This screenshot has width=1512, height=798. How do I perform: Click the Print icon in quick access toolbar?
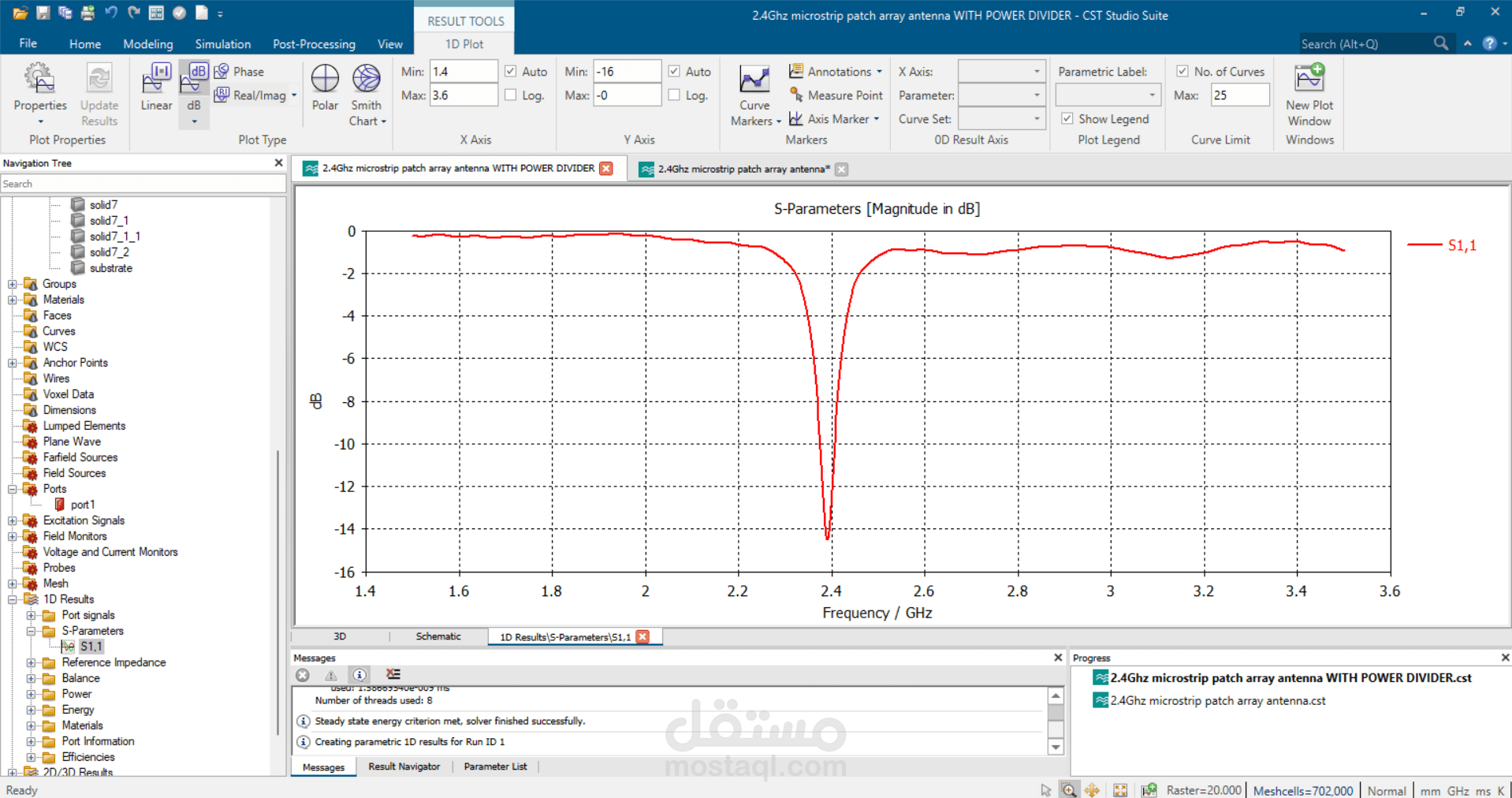click(x=88, y=13)
